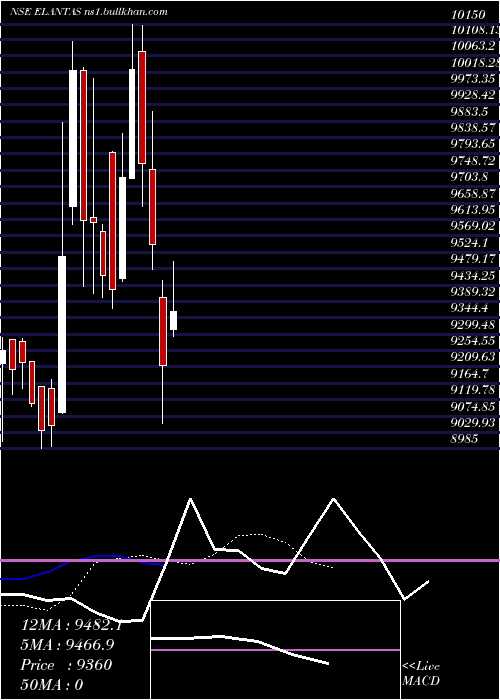Select the 9569.02 price axis label
Image resolution: width=500 pixels, height=700 pixels.
point(473,226)
